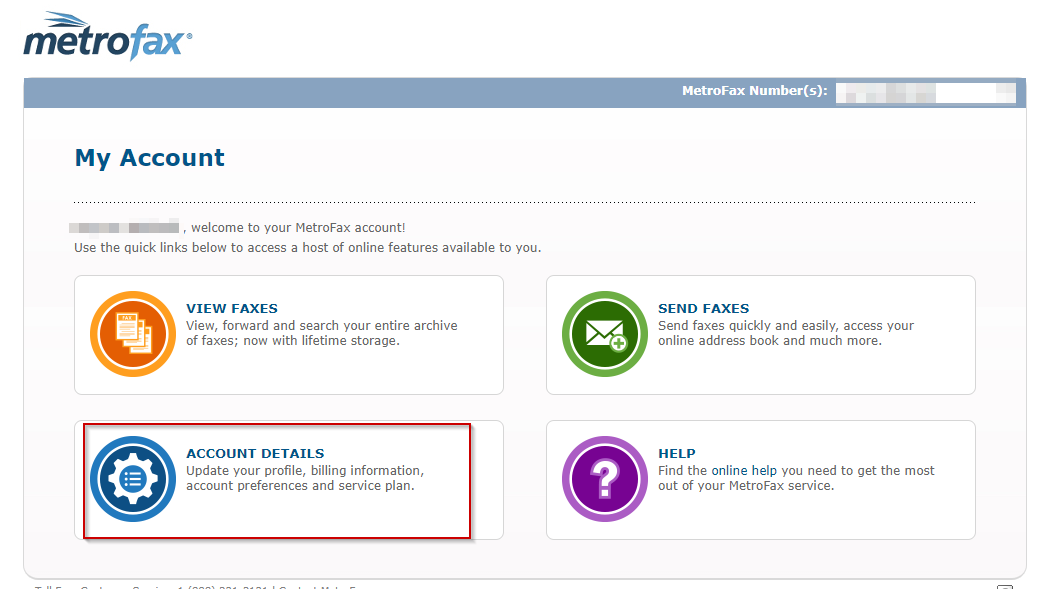Click the blurred account name before welcome
The image size is (1041, 589).
[124, 227]
